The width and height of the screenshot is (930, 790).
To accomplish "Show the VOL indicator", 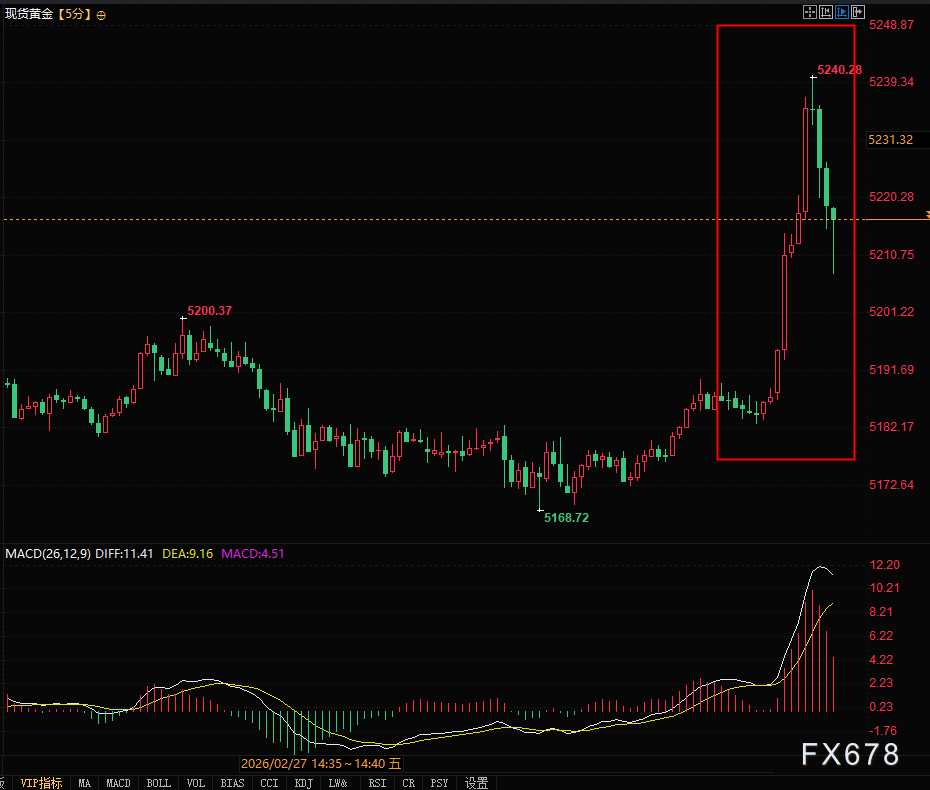I will [196, 782].
